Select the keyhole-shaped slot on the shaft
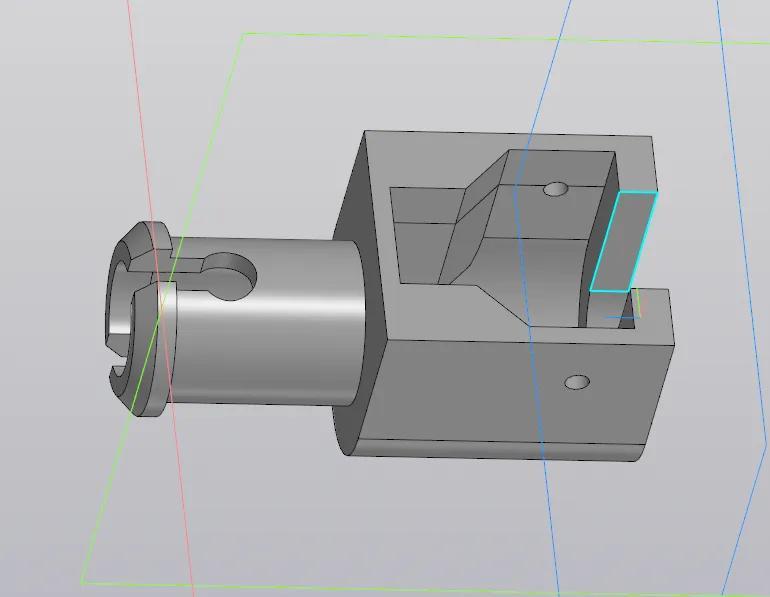 tap(216, 276)
